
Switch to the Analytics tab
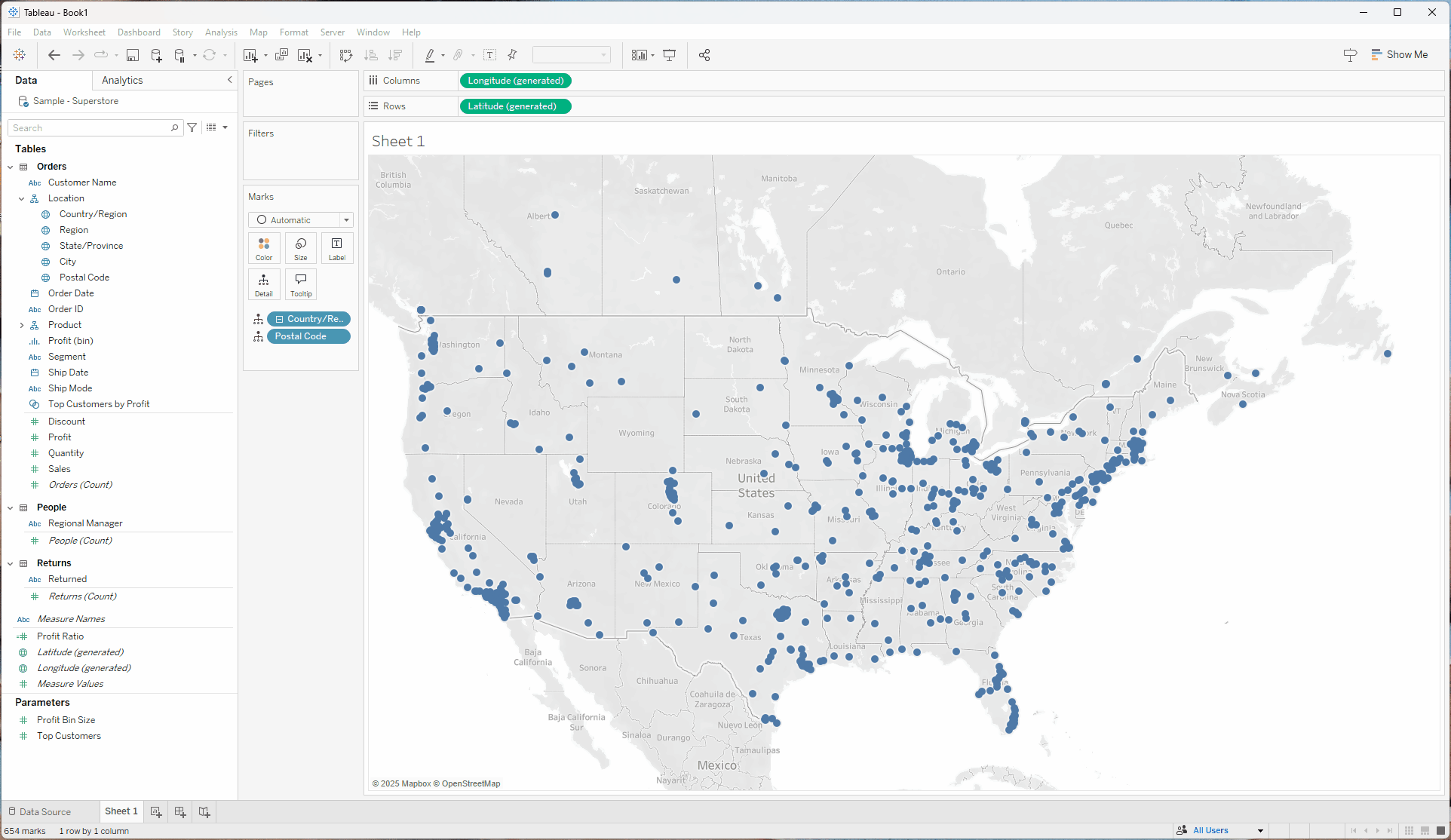(x=122, y=80)
